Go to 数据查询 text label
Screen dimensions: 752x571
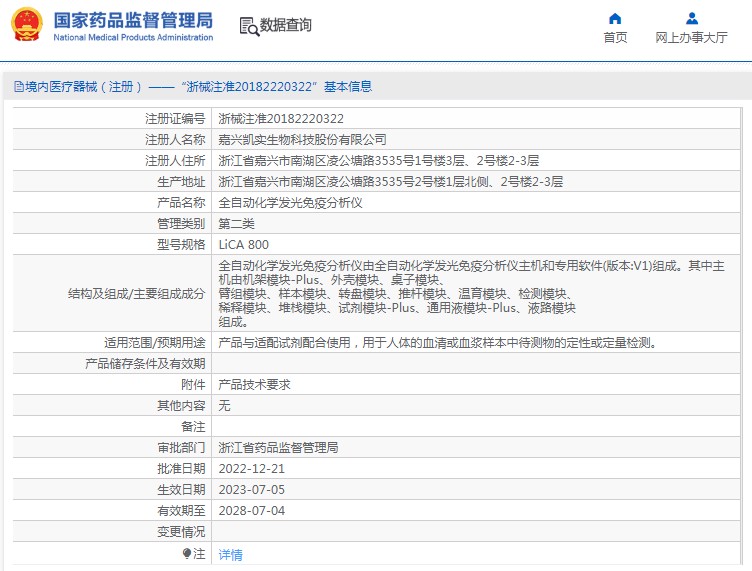click(x=286, y=25)
